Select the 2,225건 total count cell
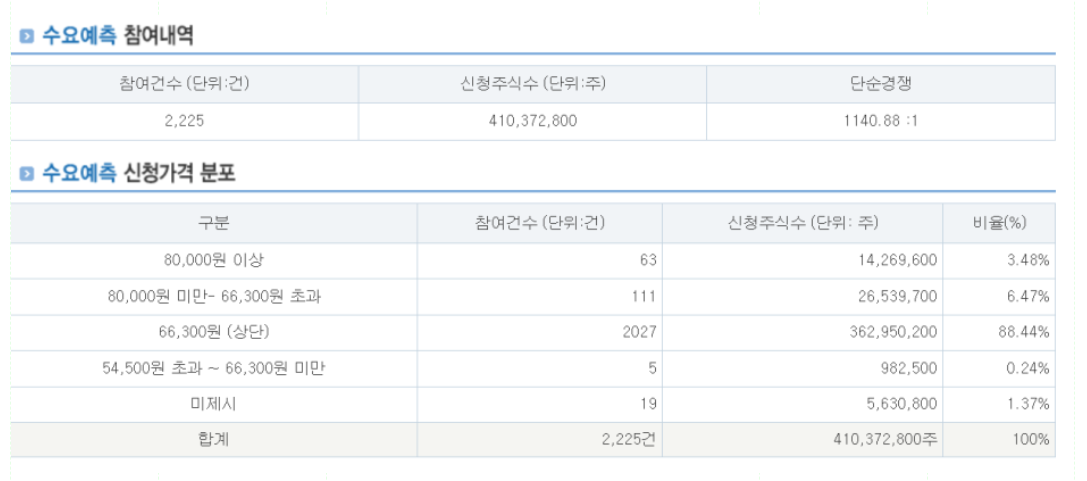 (539, 439)
